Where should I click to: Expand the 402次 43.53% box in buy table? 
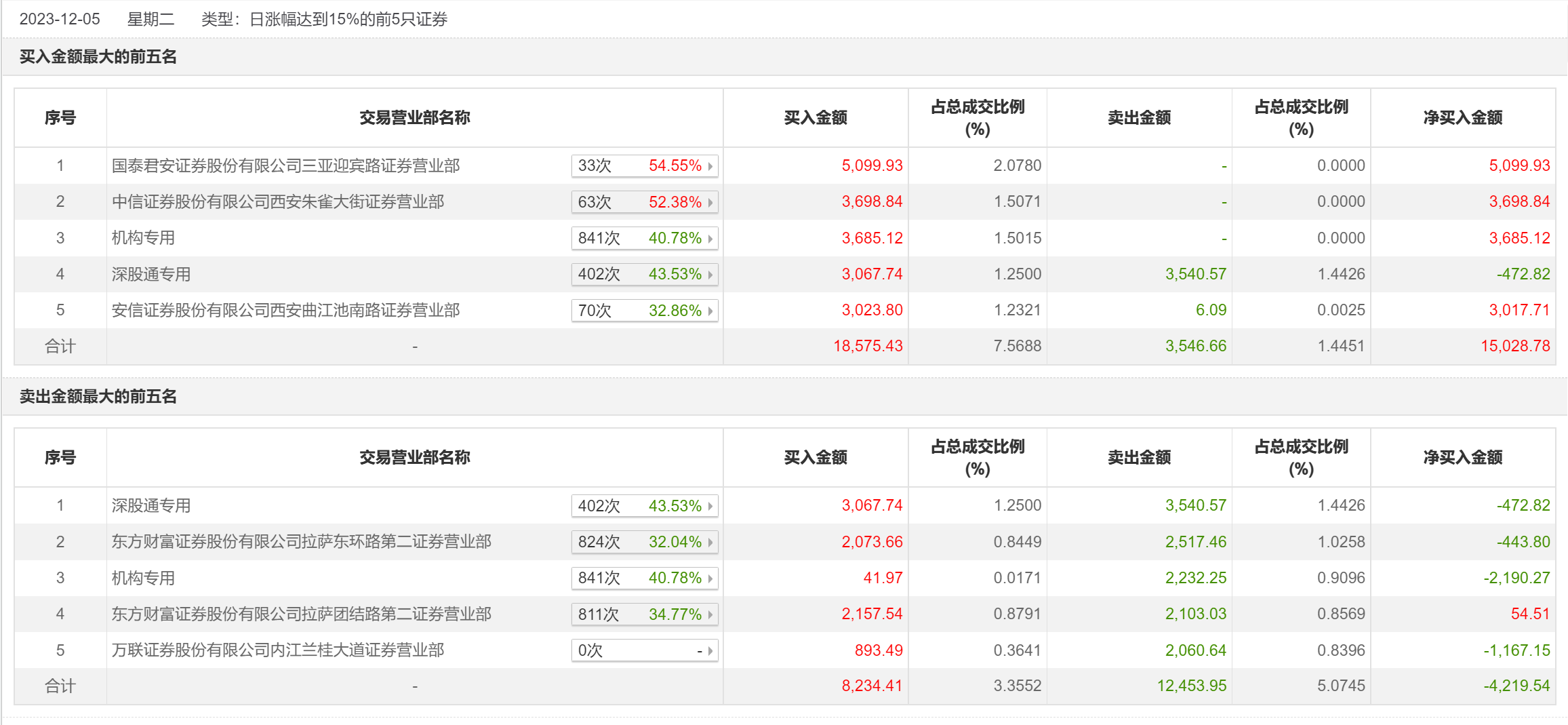(644, 274)
